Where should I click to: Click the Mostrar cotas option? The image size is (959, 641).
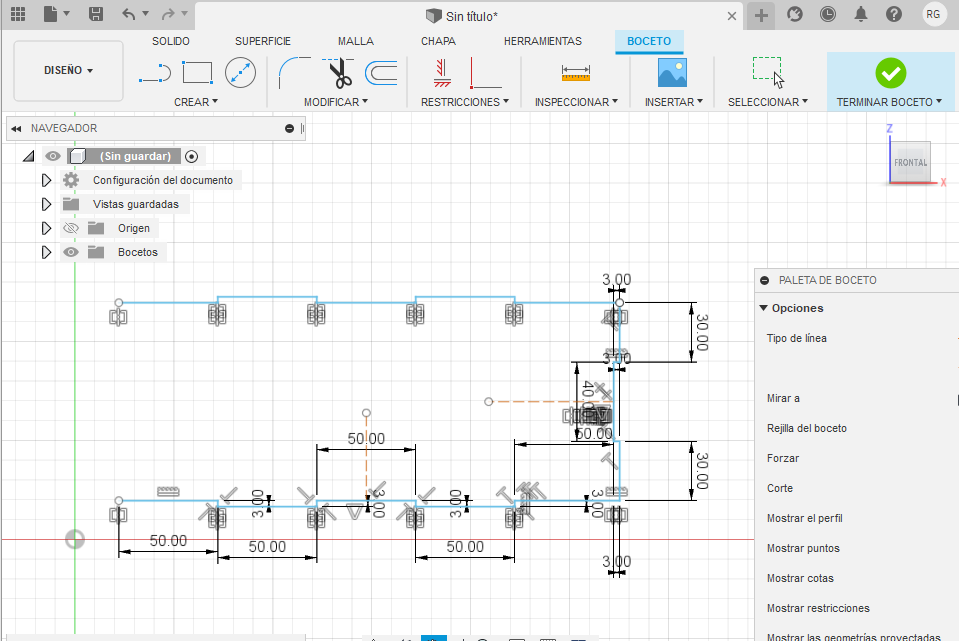[x=800, y=578]
